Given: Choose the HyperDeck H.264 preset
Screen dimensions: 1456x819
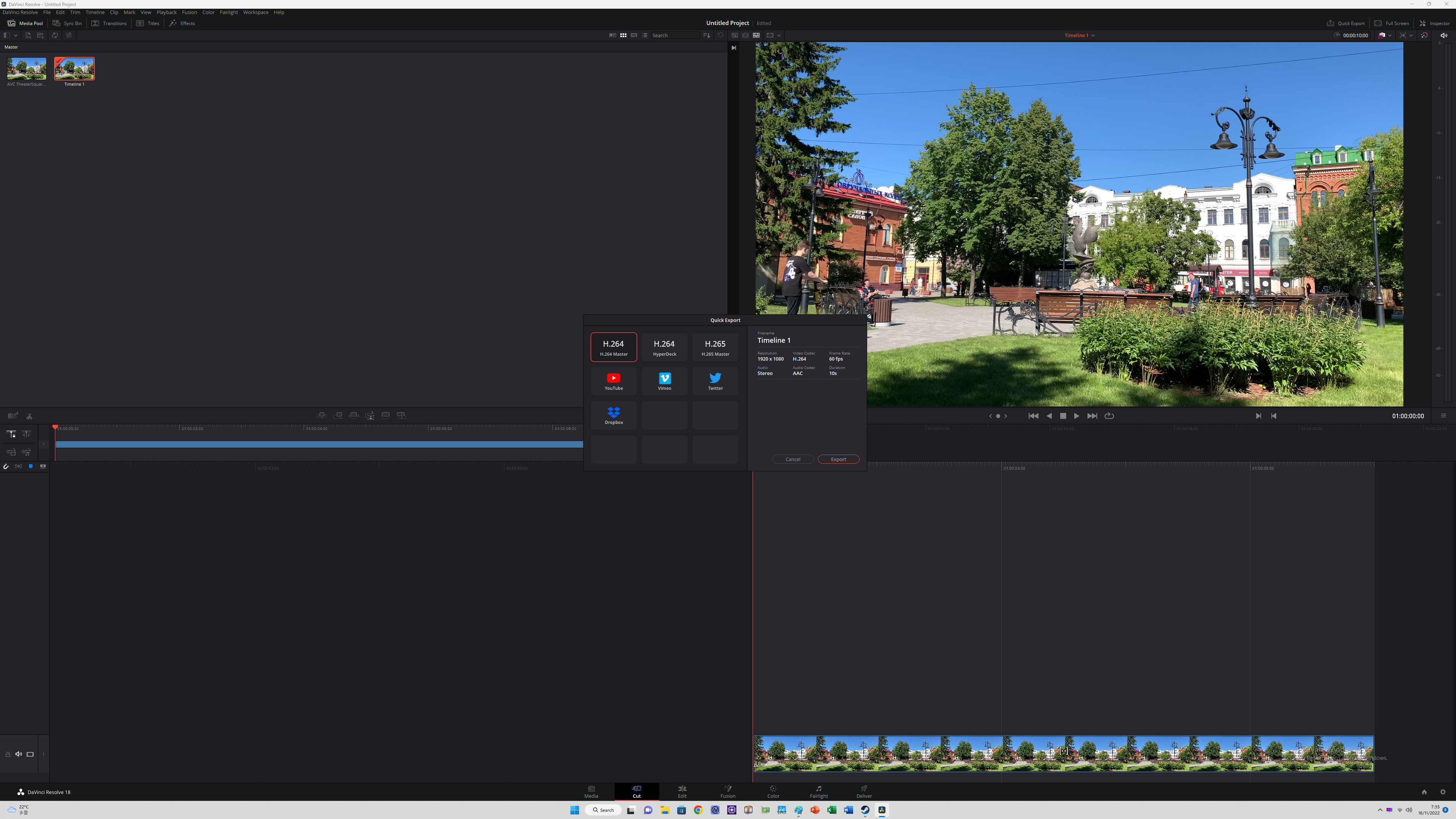Looking at the screenshot, I should [x=664, y=347].
